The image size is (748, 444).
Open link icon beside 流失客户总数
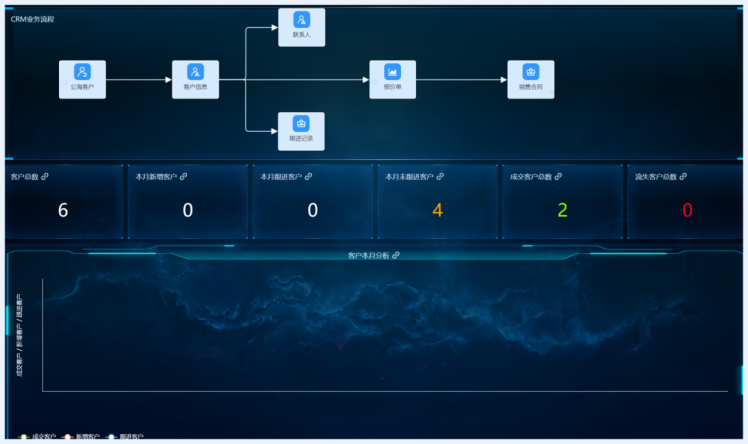[683, 177]
